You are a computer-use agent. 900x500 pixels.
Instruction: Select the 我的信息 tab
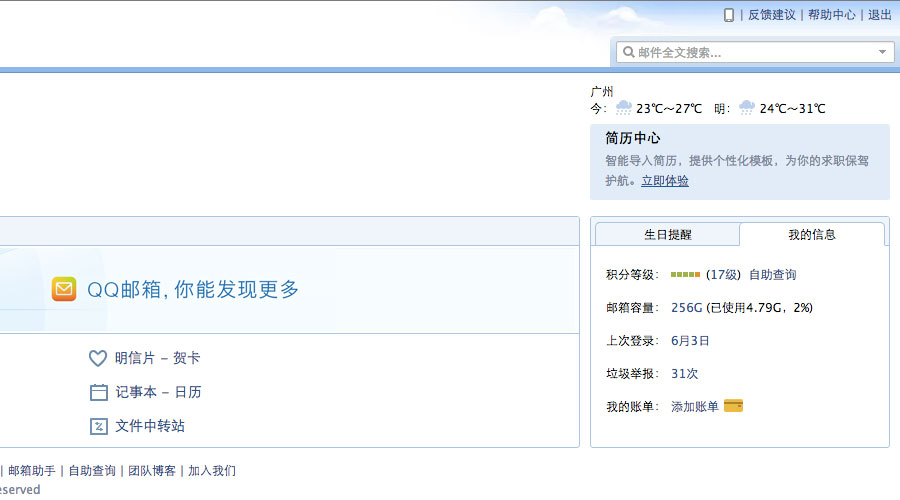click(812, 234)
